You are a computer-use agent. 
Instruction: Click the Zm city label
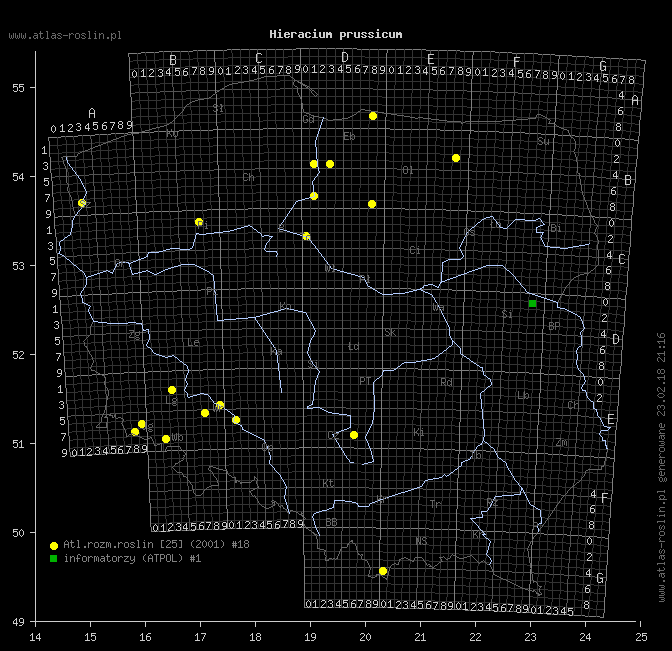click(562, 442)
